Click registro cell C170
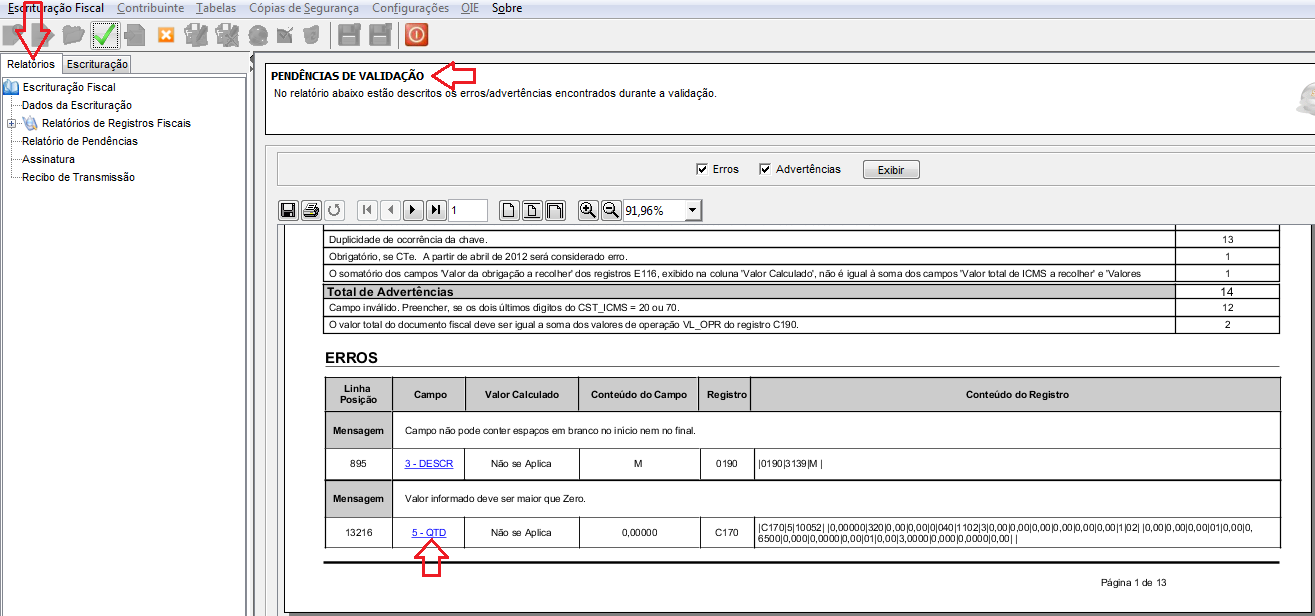 [x=725, y=533]
